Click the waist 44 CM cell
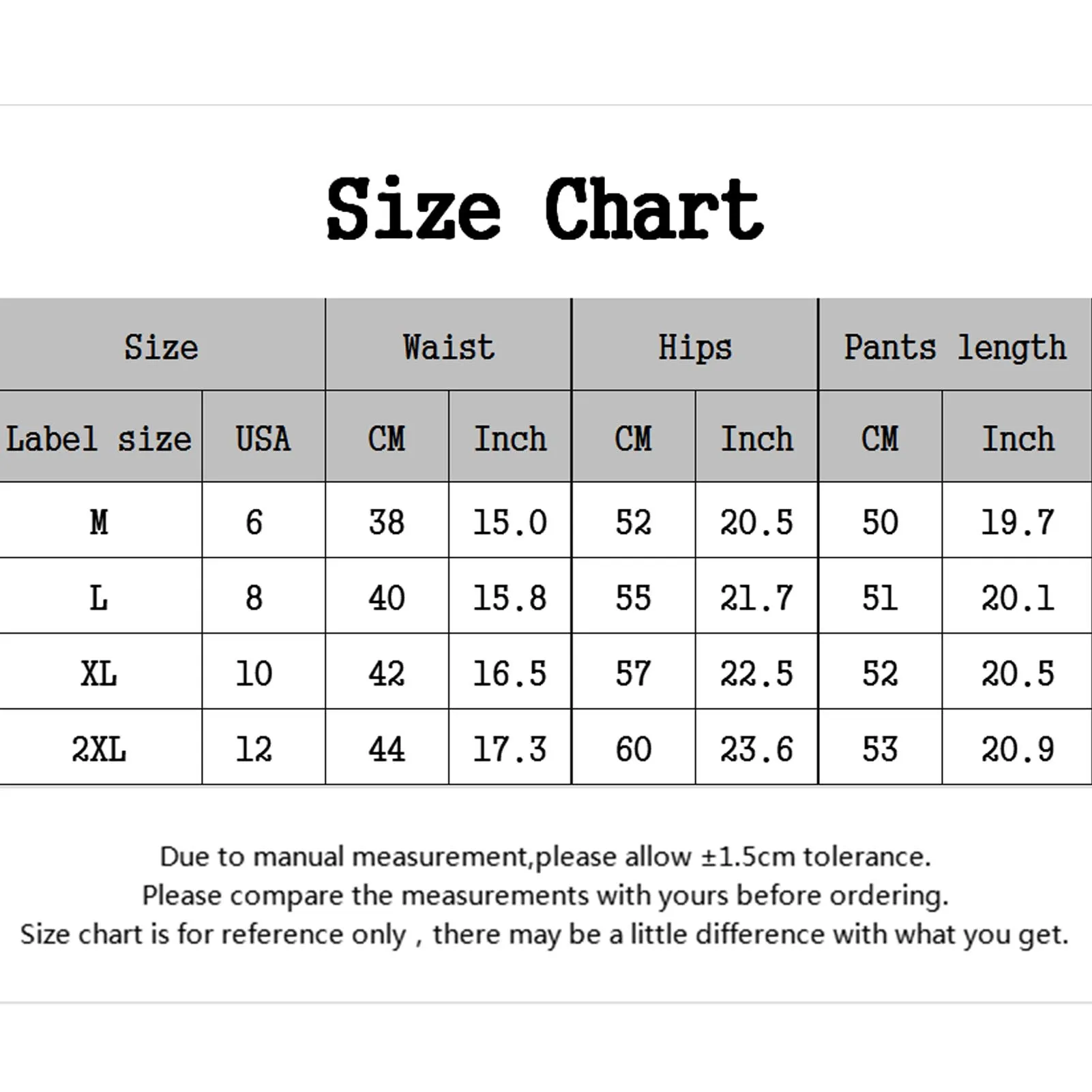Viewport: 1092px width, 1092px height. (x=387, y=749)
